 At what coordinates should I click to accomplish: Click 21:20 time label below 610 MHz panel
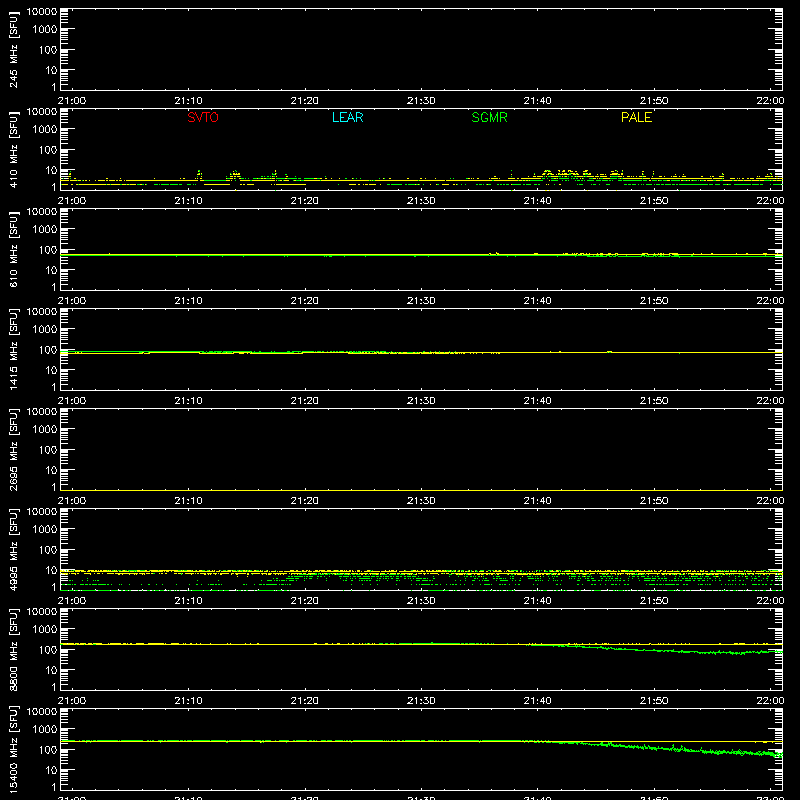(x=305, y=301)
